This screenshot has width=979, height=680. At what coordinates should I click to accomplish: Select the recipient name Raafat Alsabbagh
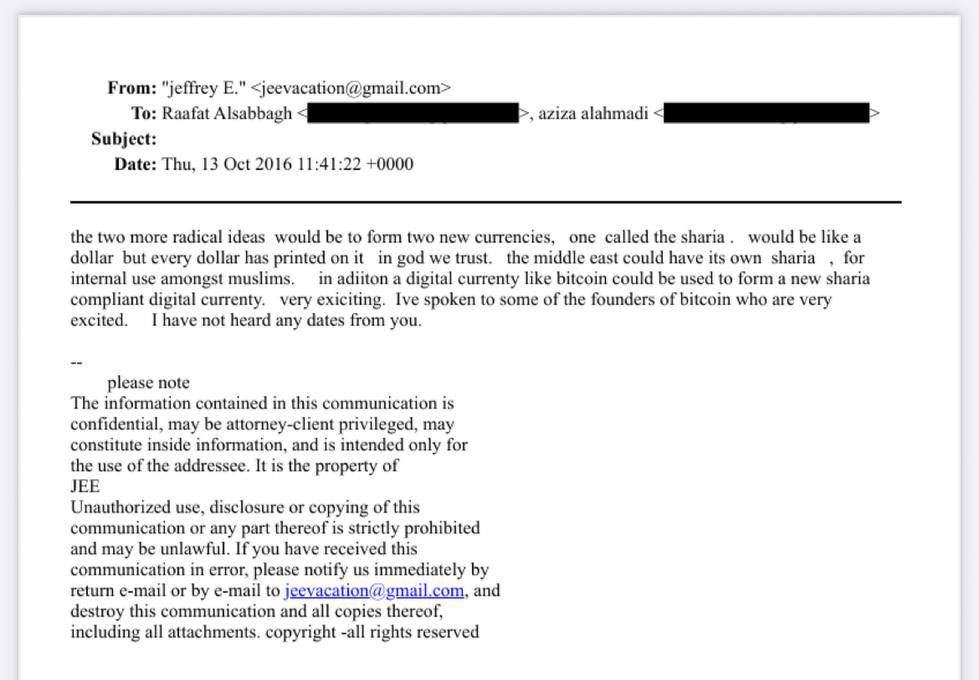tap(226, 114)
